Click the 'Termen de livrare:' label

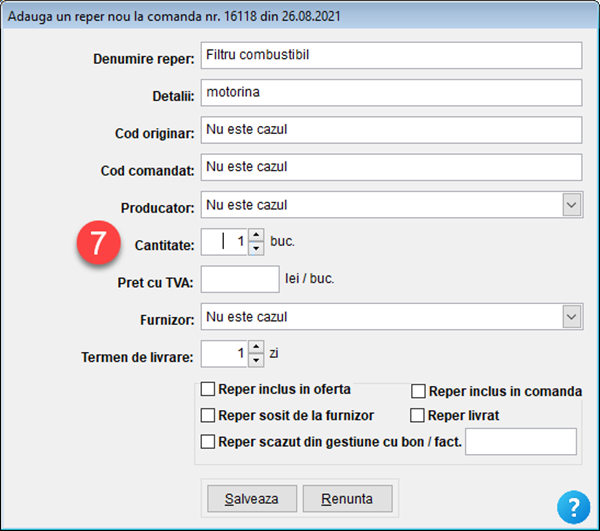137,357
